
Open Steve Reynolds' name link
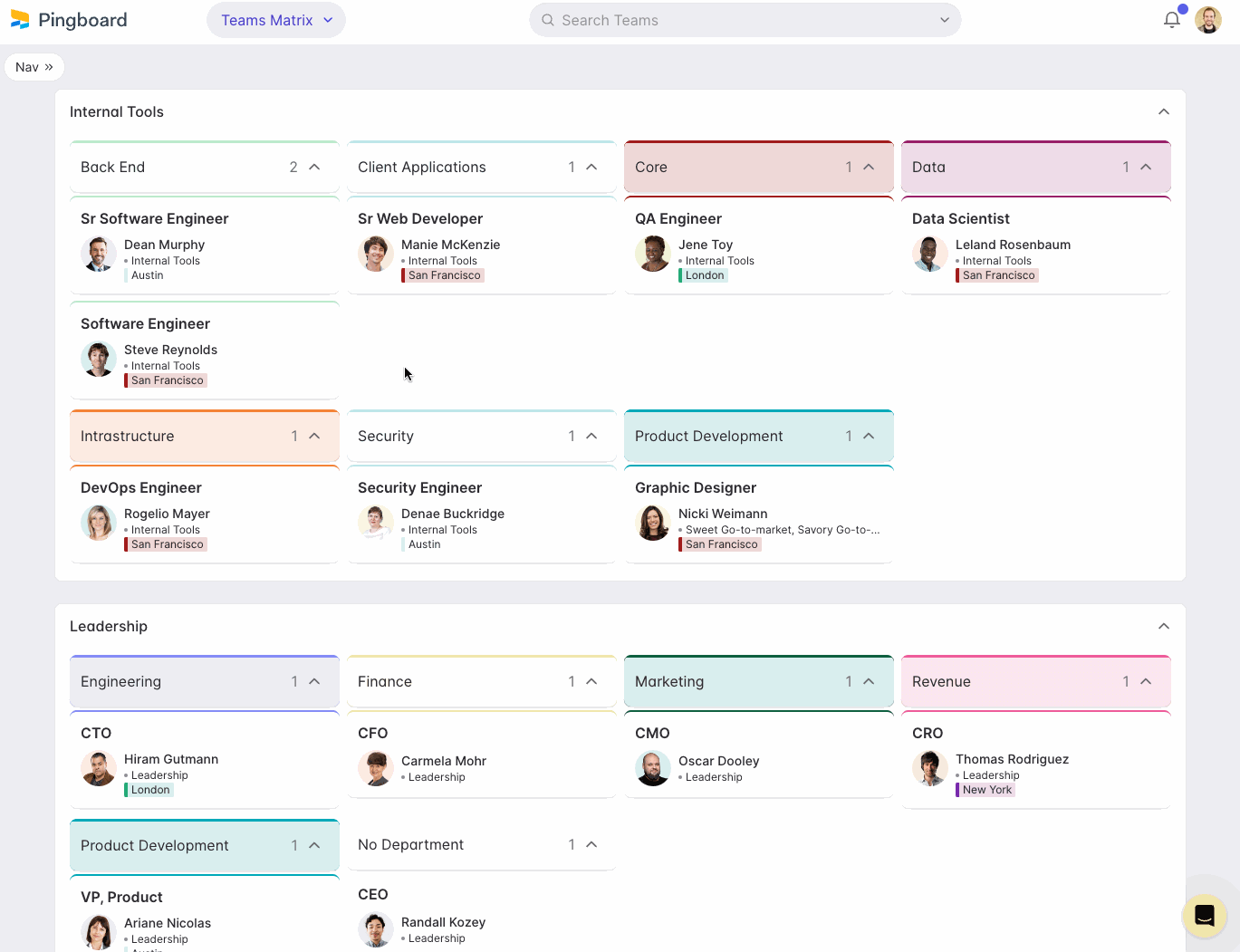170,350
